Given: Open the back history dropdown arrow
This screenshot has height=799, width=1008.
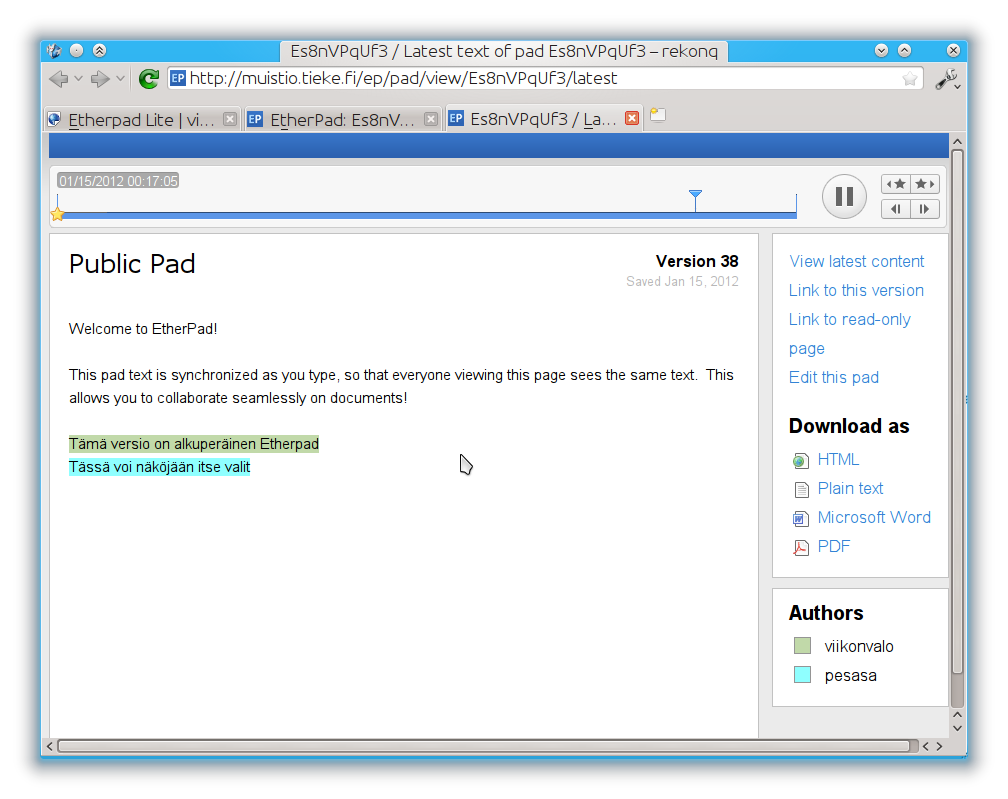Looking at the screenshot, I should 78,79.
